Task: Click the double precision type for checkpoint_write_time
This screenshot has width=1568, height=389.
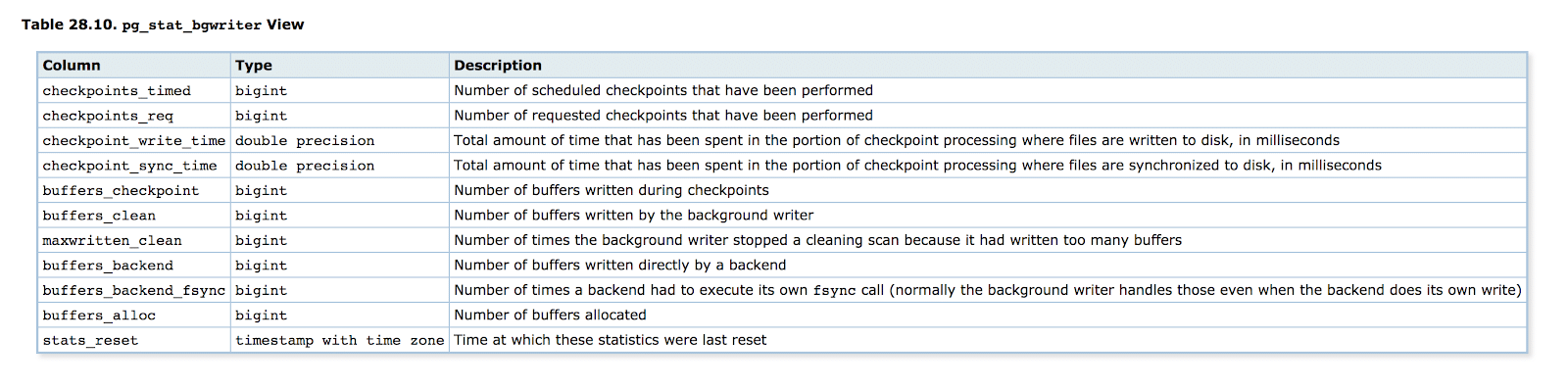Action: (305, 141)
